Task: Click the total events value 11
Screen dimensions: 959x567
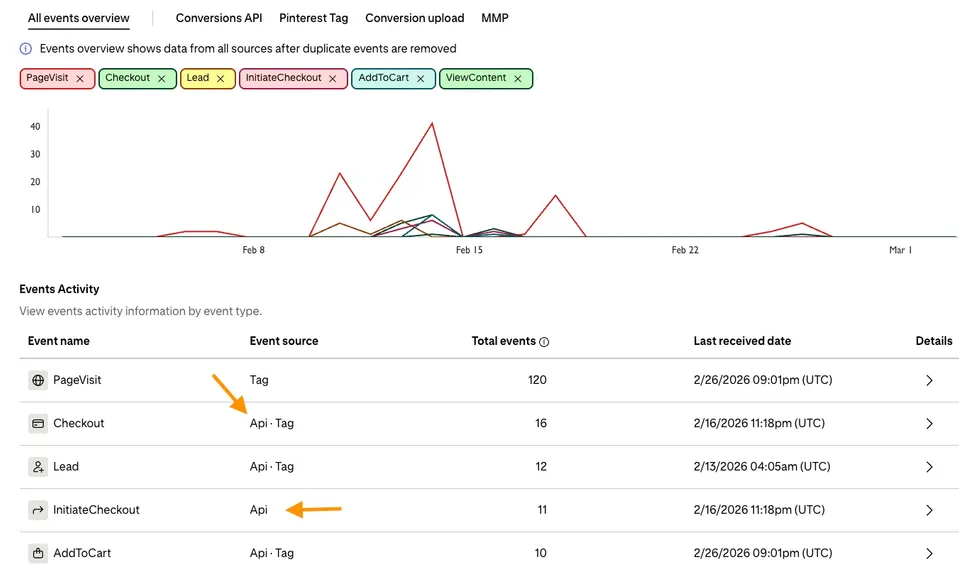Action: (542, 510)
